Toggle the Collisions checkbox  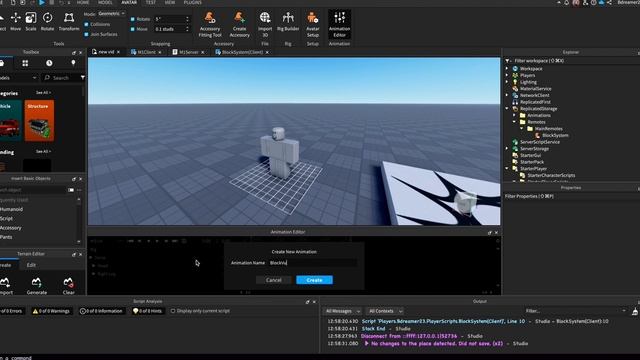pos(86,24)
